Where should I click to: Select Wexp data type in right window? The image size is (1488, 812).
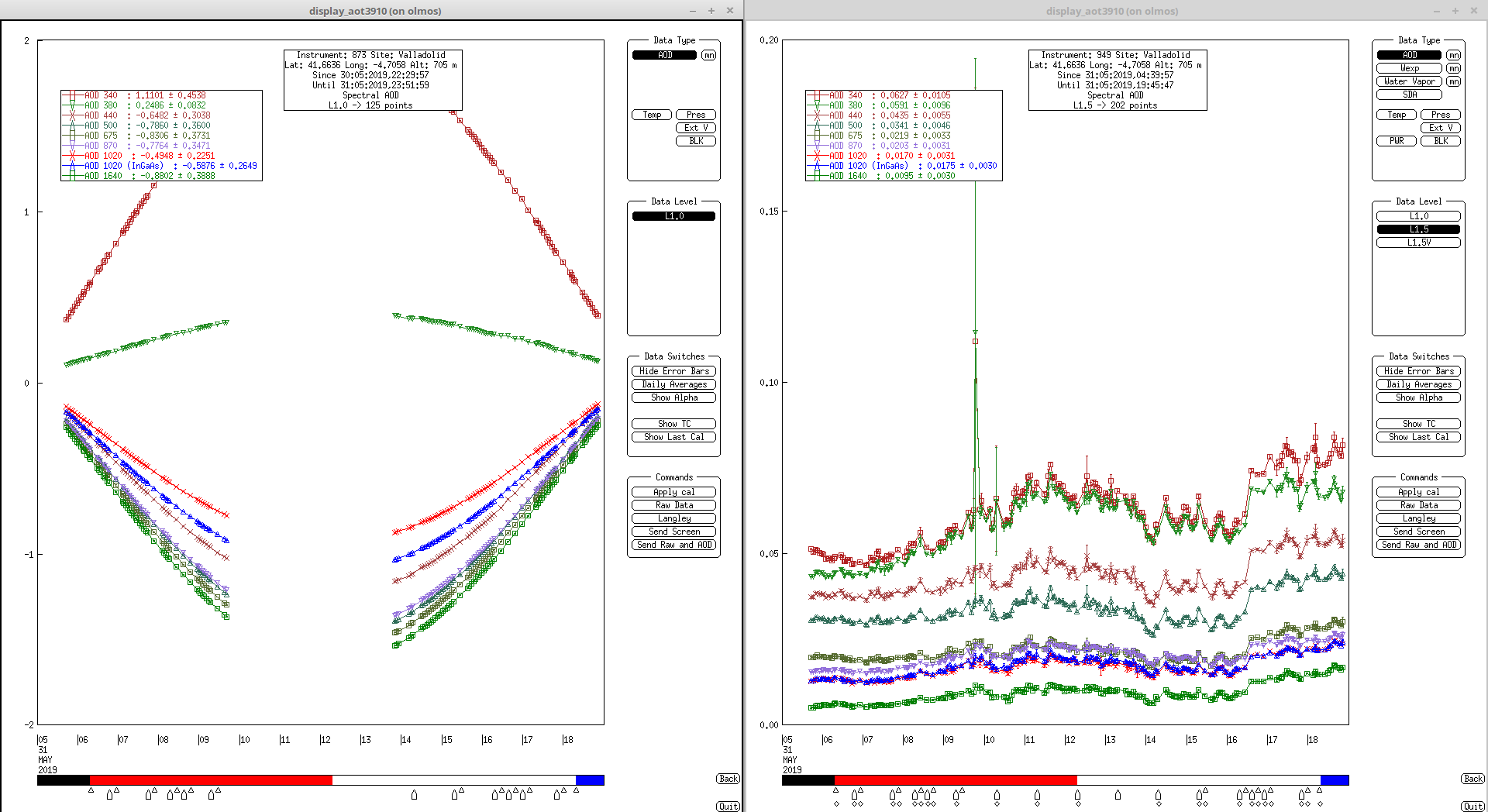[x=1410, y=68]
